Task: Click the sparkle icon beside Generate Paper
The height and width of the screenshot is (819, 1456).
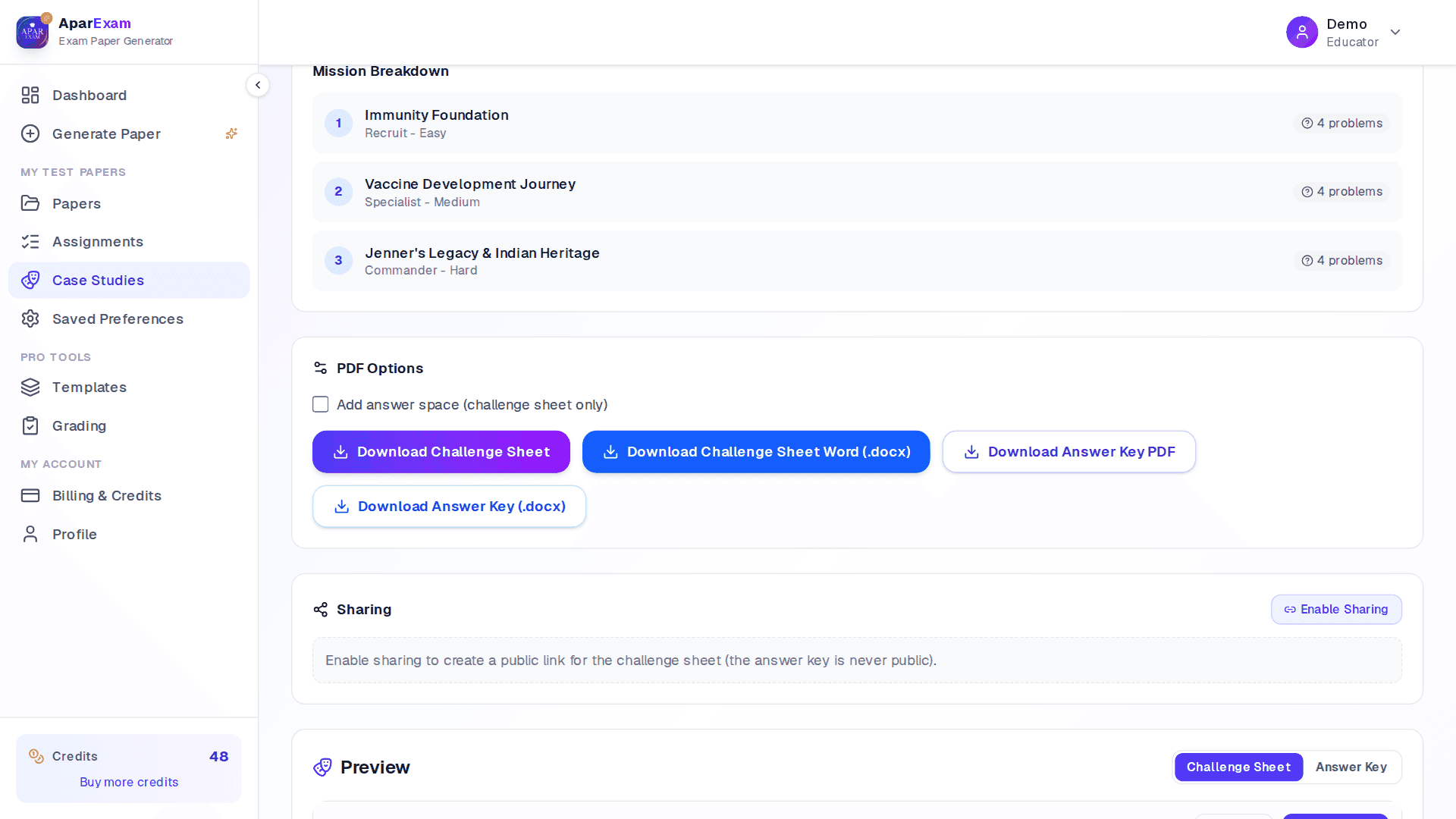Action: (x=231, y=134)
